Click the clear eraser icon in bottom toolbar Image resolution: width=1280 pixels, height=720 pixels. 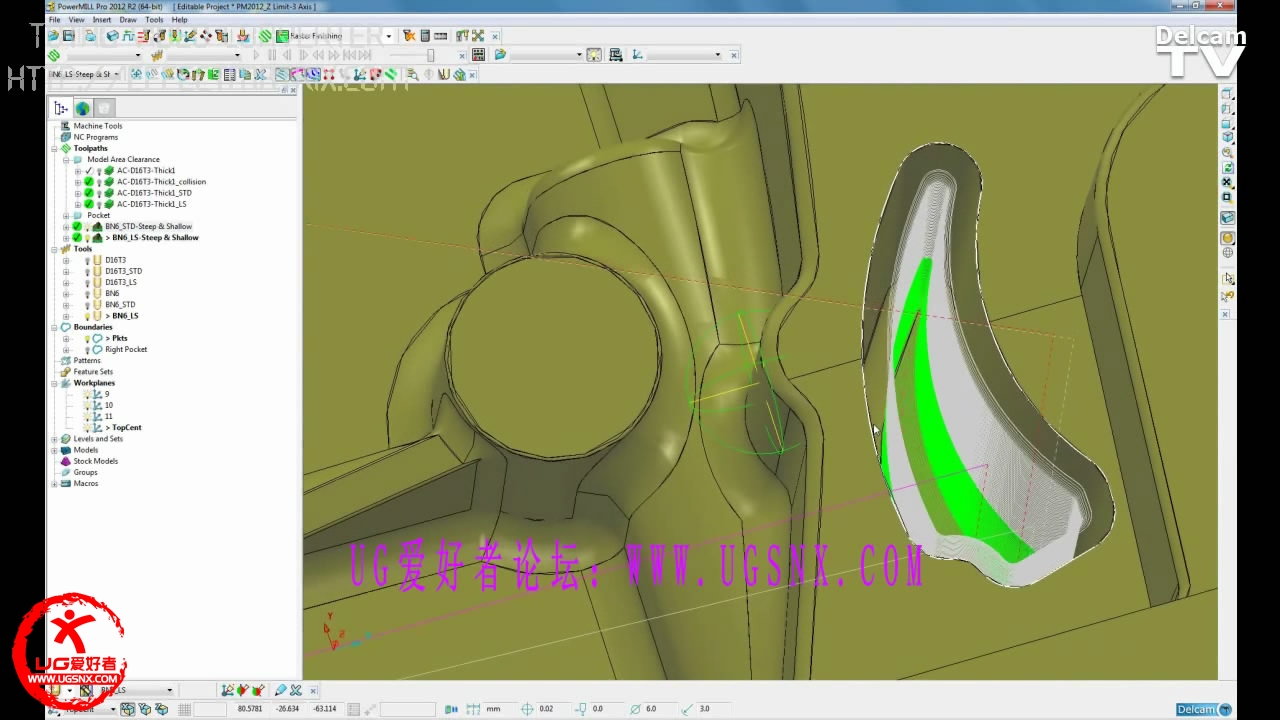(x=281, y=690)
